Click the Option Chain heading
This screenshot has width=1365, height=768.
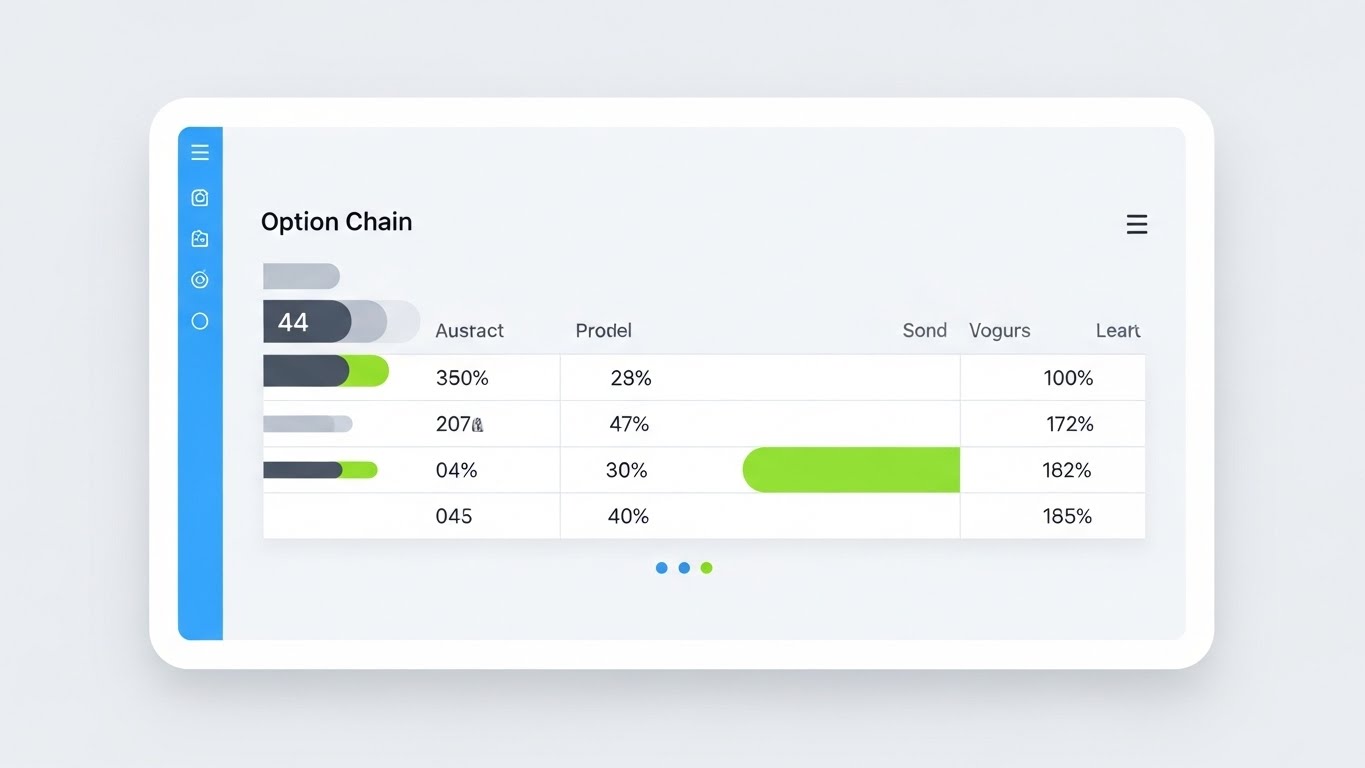point(336,221)
